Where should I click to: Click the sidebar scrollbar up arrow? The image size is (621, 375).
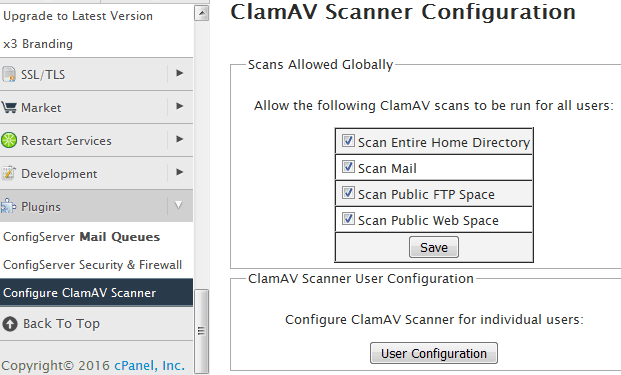(202, 13)
